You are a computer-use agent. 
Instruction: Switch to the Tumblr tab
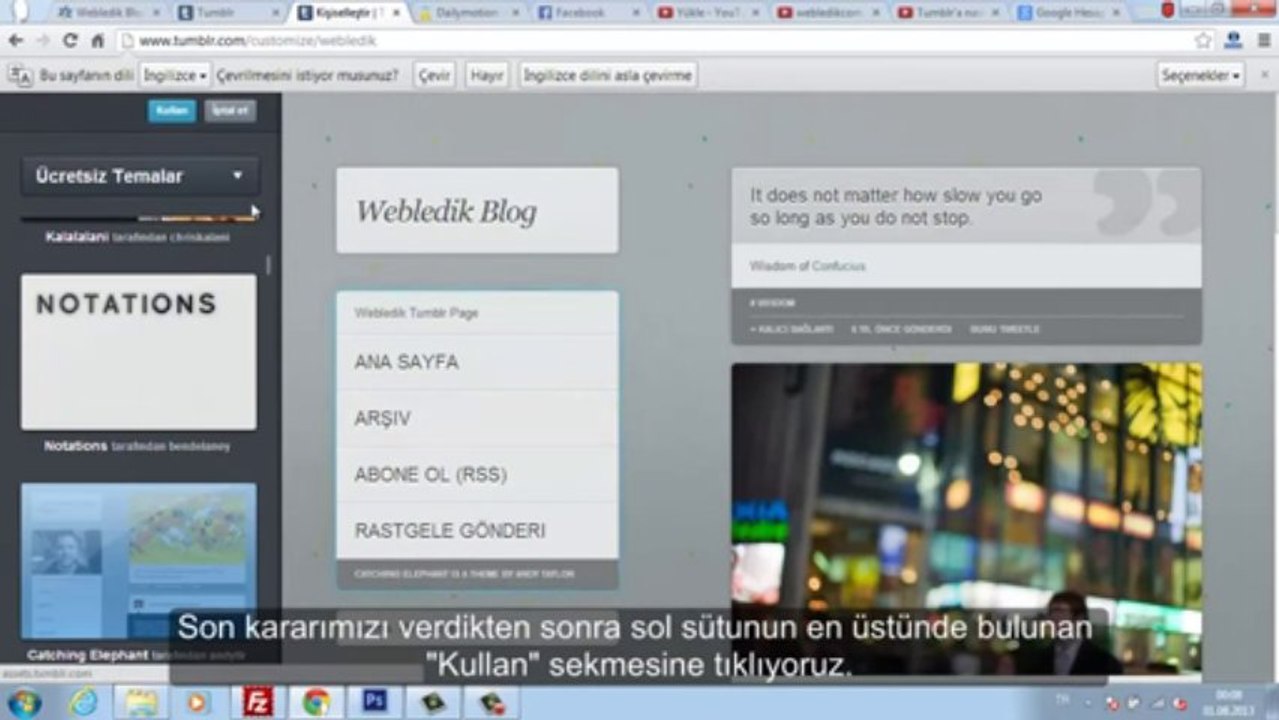pyautogui.click(x=228, y=13)
